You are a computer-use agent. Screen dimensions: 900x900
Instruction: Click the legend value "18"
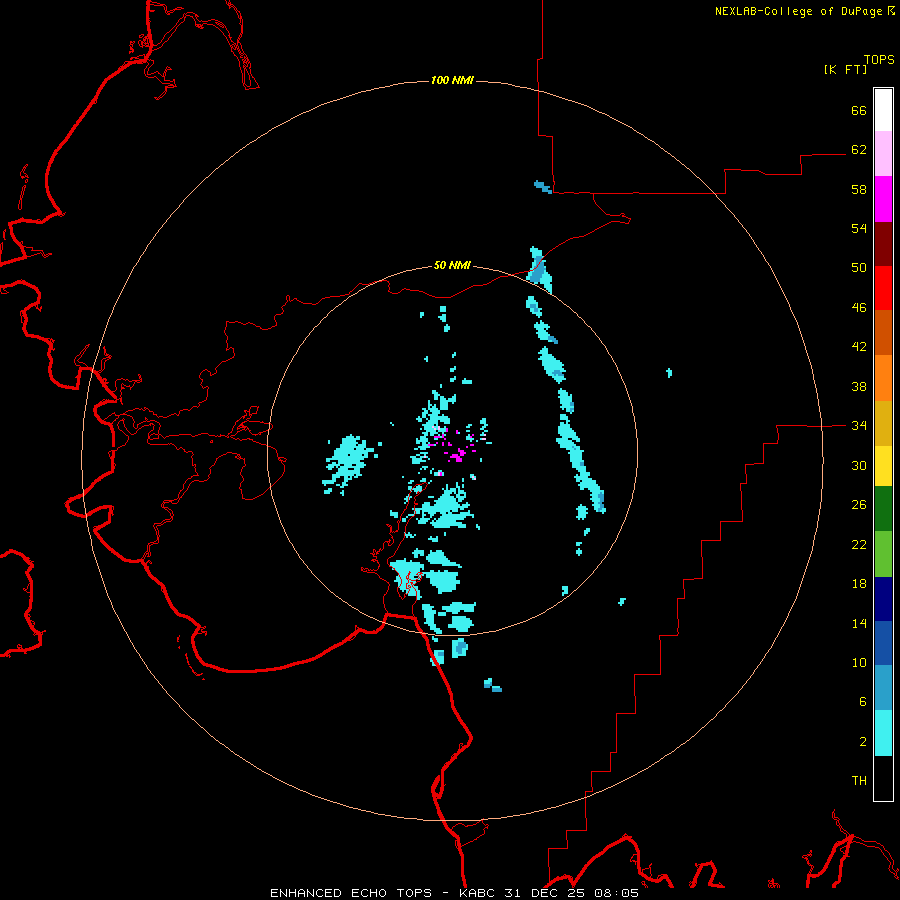[859, 584]
